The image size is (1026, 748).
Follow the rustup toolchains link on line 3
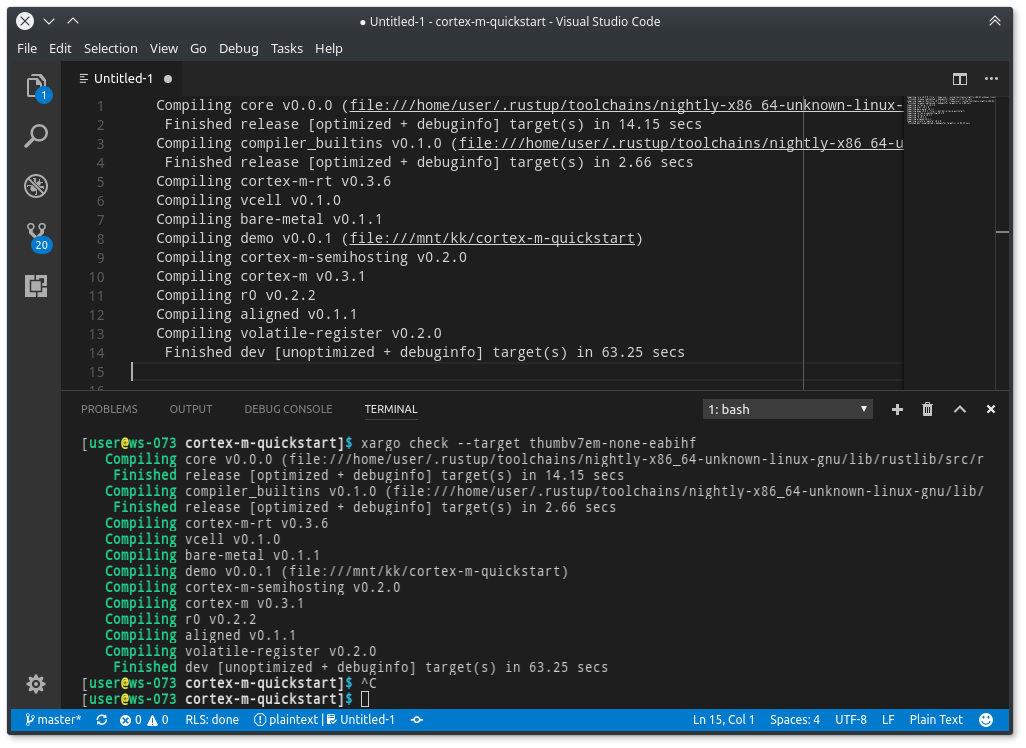(x=681, y=143)
